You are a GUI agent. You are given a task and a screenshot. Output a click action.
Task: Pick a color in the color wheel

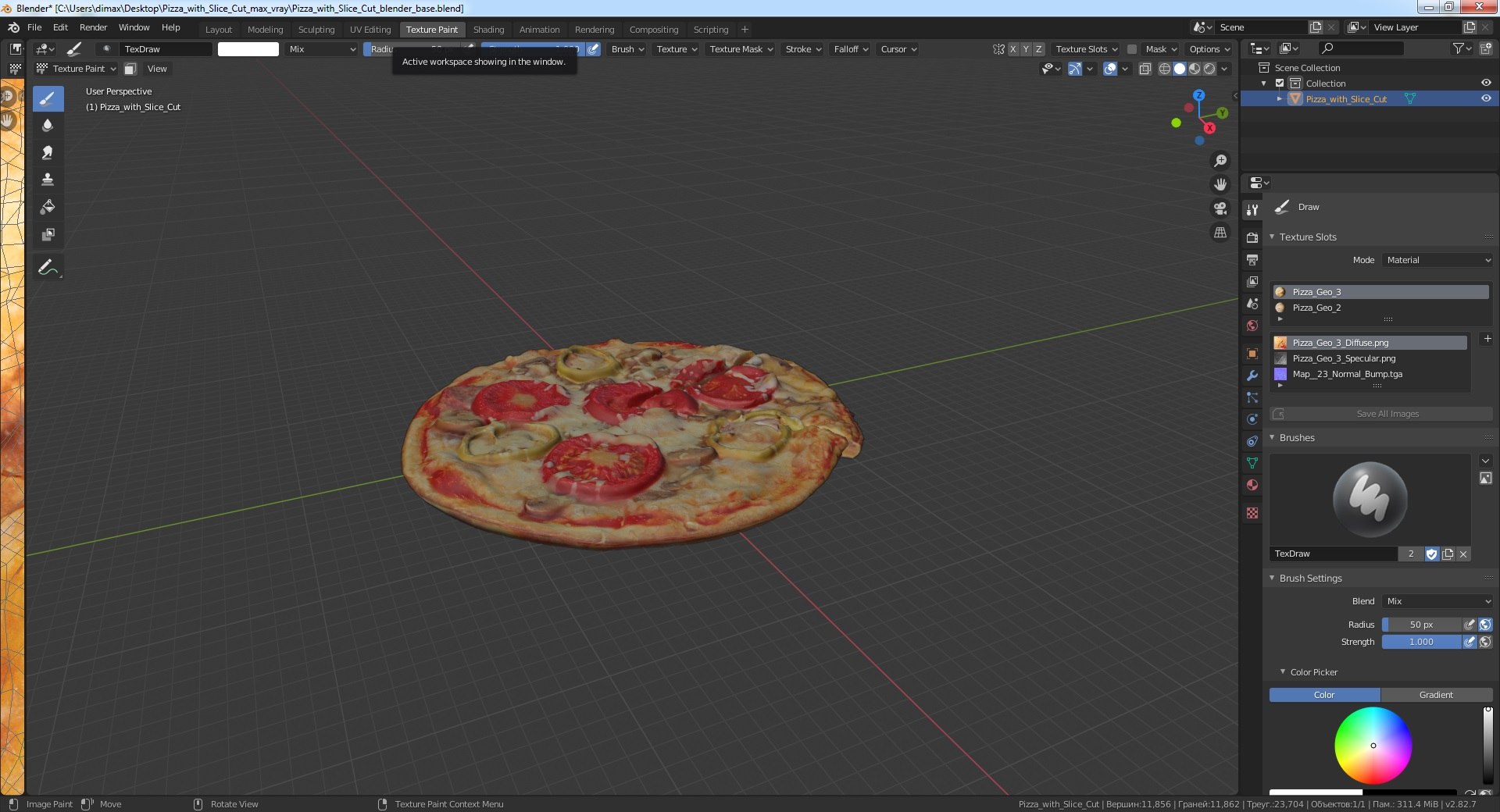pyautogui.click(x=1373, y=746)
